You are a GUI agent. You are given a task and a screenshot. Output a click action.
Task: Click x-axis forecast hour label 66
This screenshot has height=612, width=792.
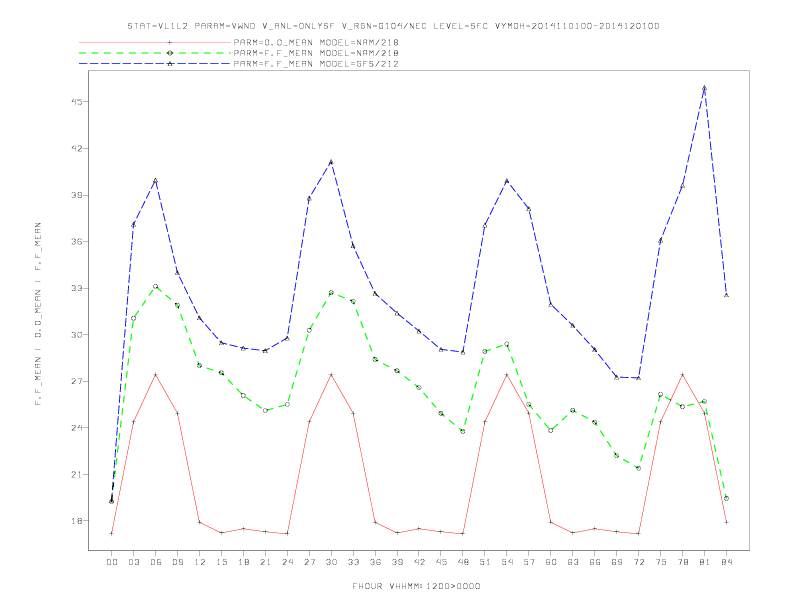click(595, 562)
